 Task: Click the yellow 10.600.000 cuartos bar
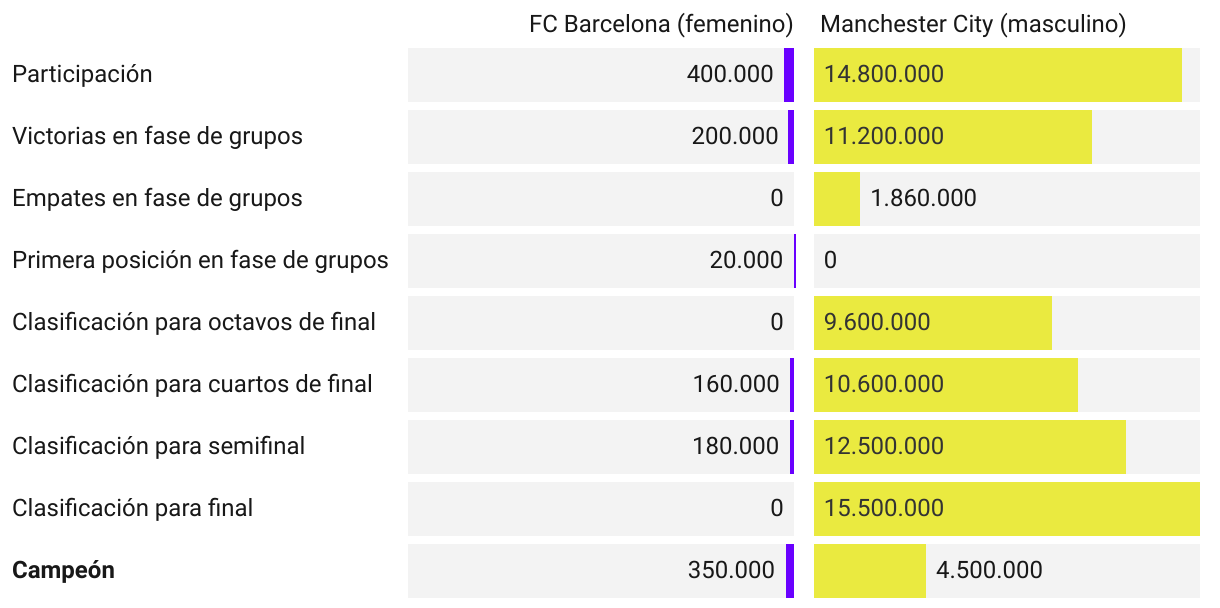tap(946, 385)
